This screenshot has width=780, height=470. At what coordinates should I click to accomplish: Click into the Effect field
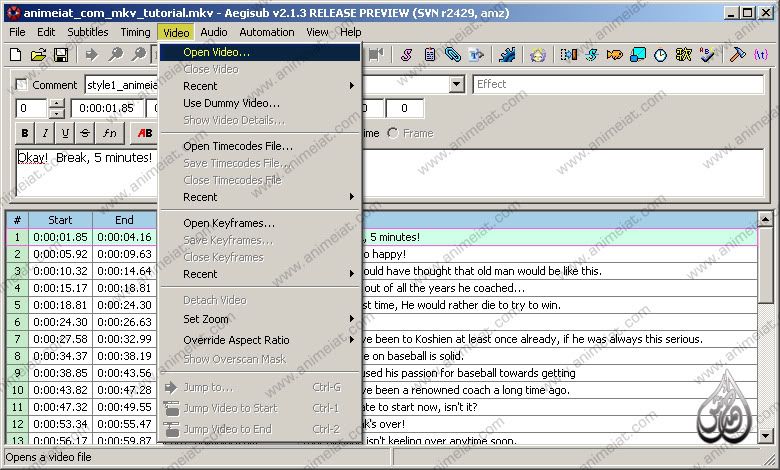click(x=618, y=85)
